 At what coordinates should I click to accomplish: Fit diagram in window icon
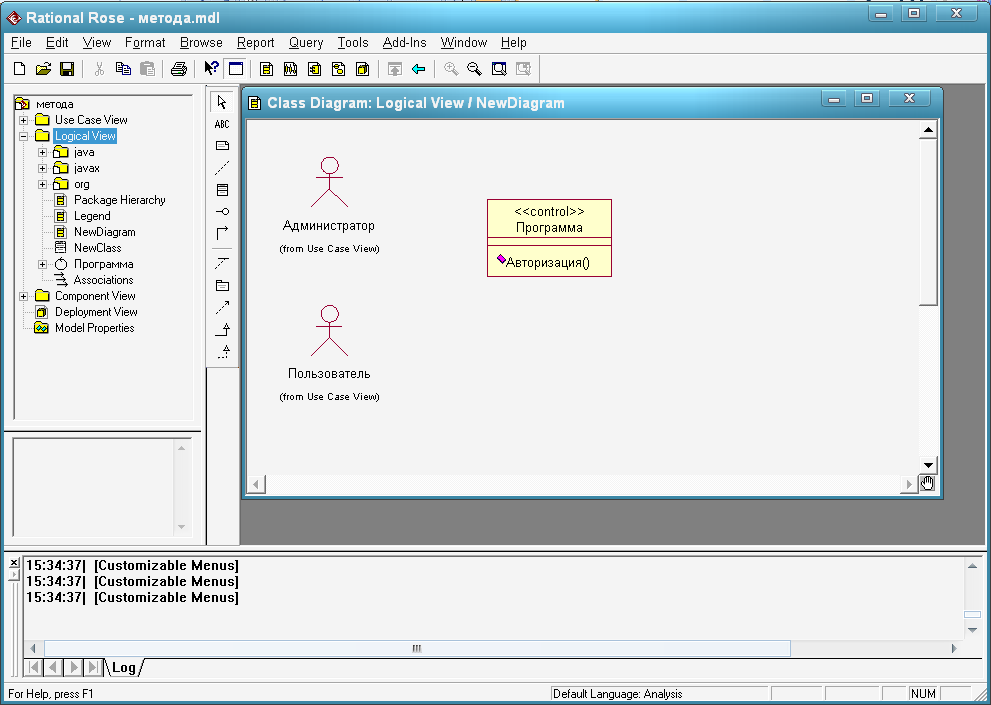tap(499, 69)
